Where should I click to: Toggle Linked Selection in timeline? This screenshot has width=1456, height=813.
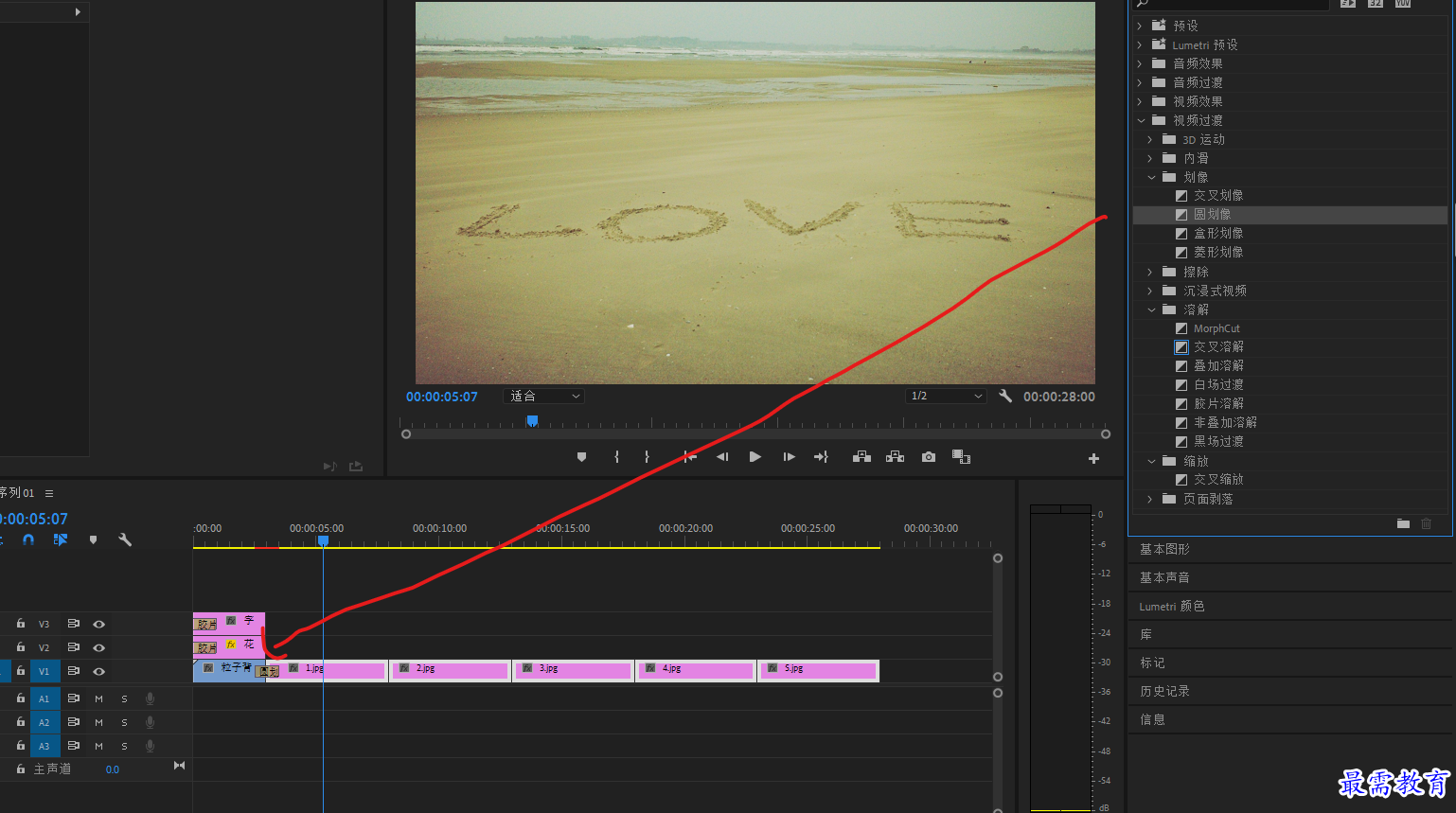pos(61,539)
